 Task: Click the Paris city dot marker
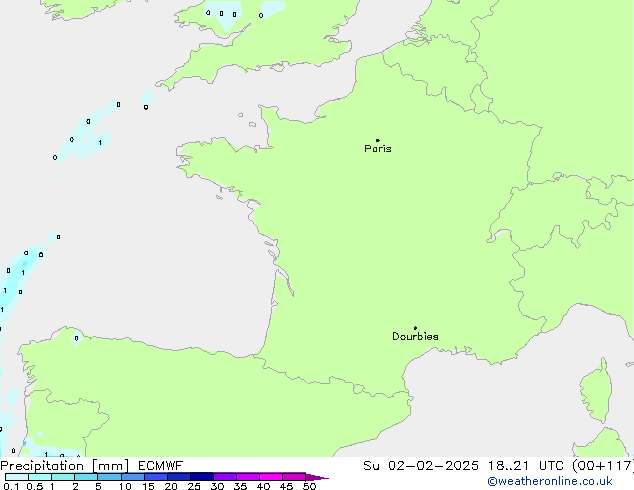[x=377, y=140]
